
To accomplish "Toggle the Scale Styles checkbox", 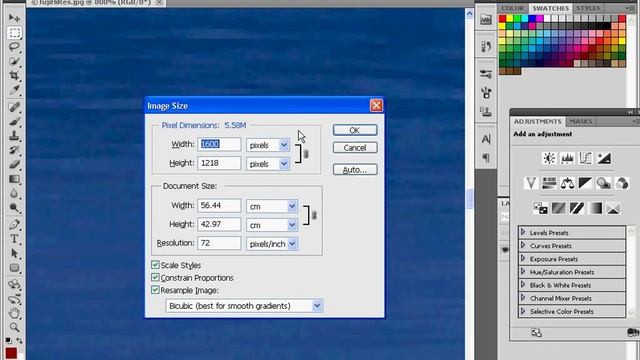I will point(155,265).
